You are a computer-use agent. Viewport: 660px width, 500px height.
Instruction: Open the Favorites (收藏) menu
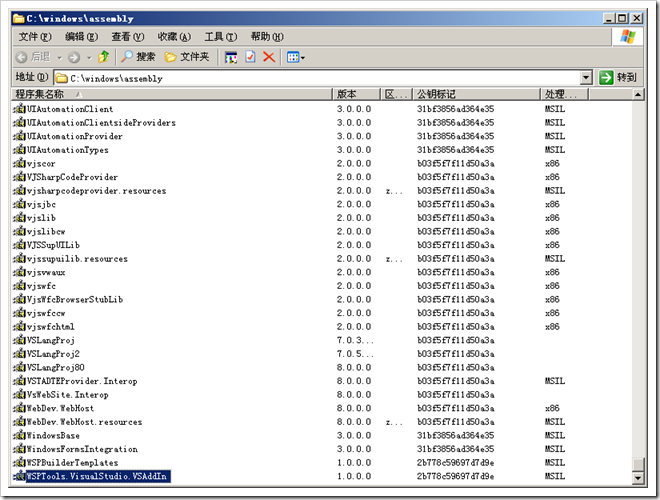coord(174,37)
